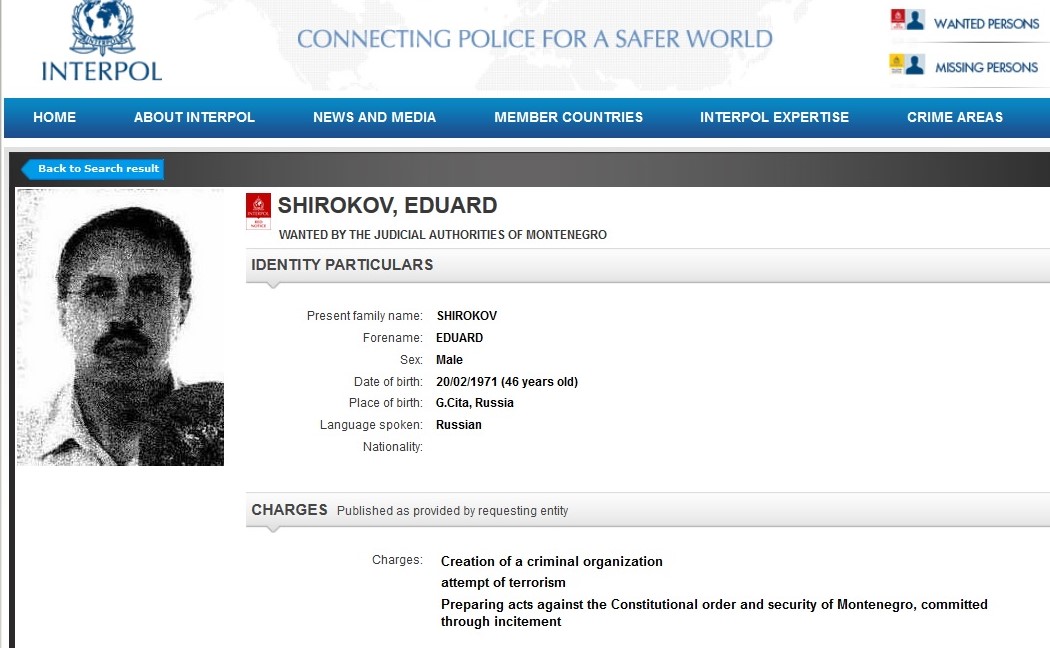Click the red Wanted Persons icon

coord(907,19)
